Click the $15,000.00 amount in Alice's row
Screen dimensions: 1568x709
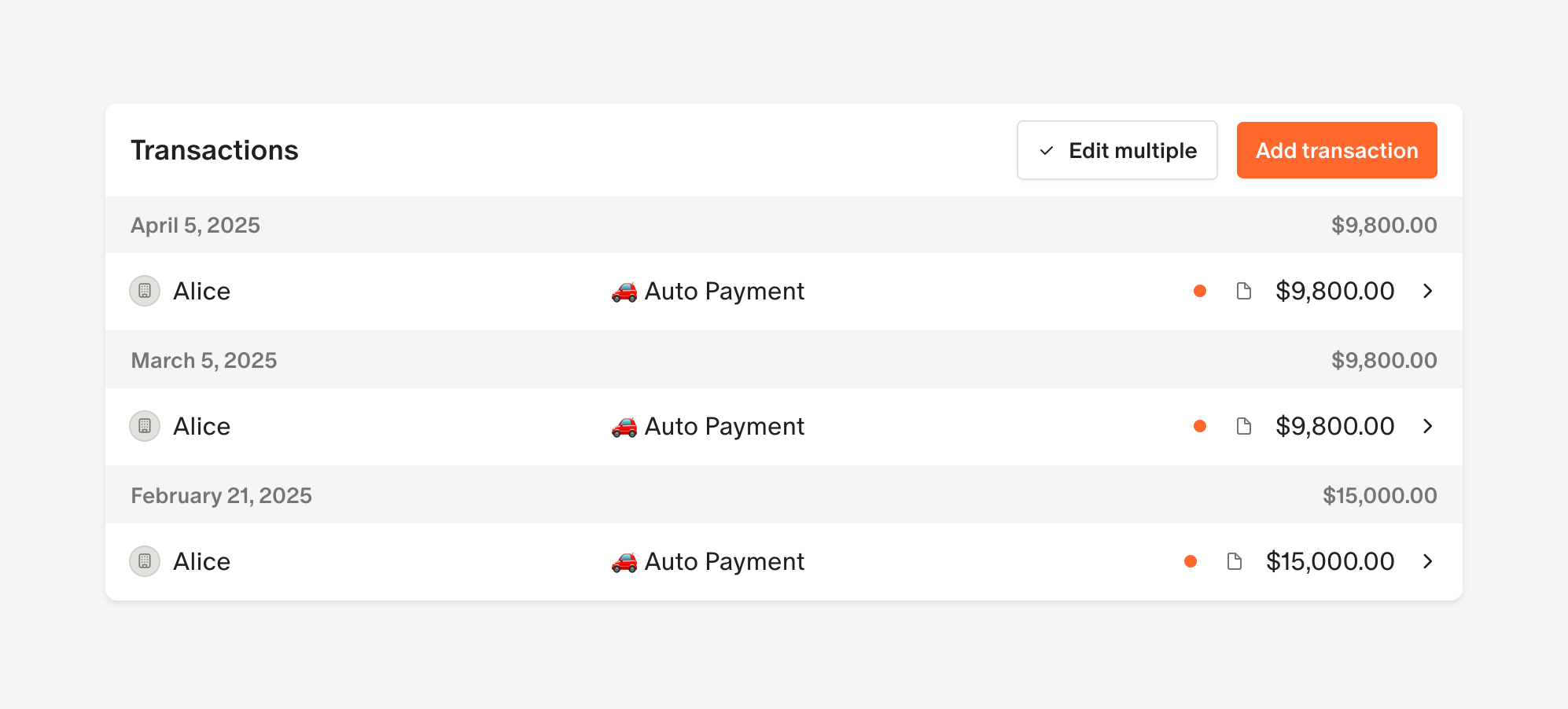click(1330, 561)
